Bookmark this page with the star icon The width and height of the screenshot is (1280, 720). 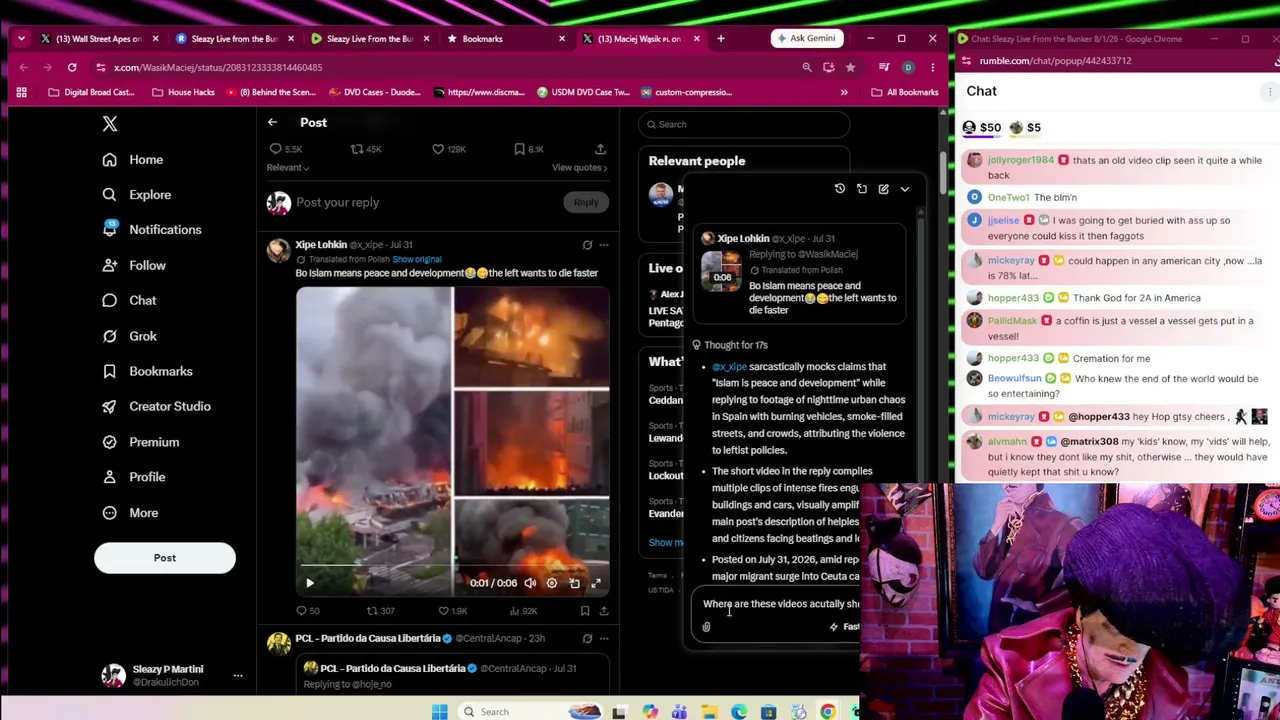click(850, 67)
